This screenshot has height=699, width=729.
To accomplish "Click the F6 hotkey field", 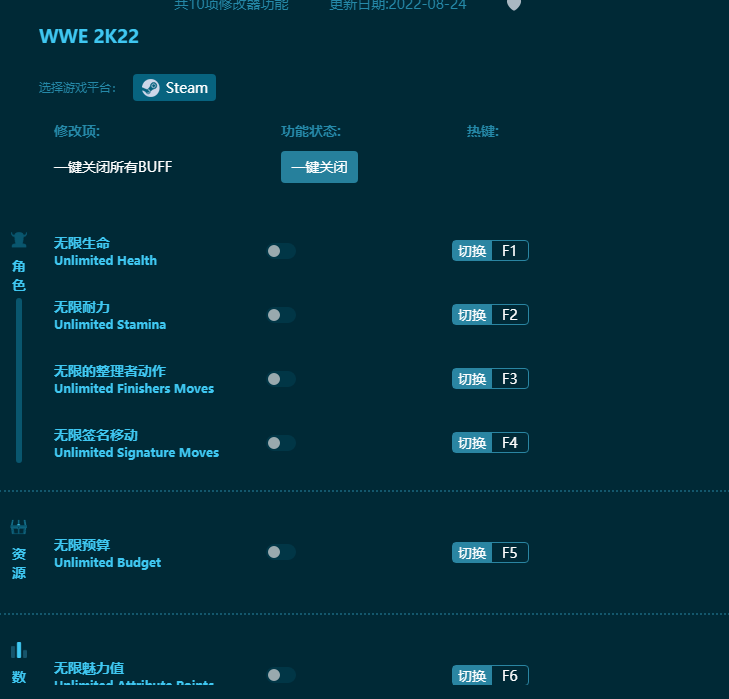I will [510, 675].
